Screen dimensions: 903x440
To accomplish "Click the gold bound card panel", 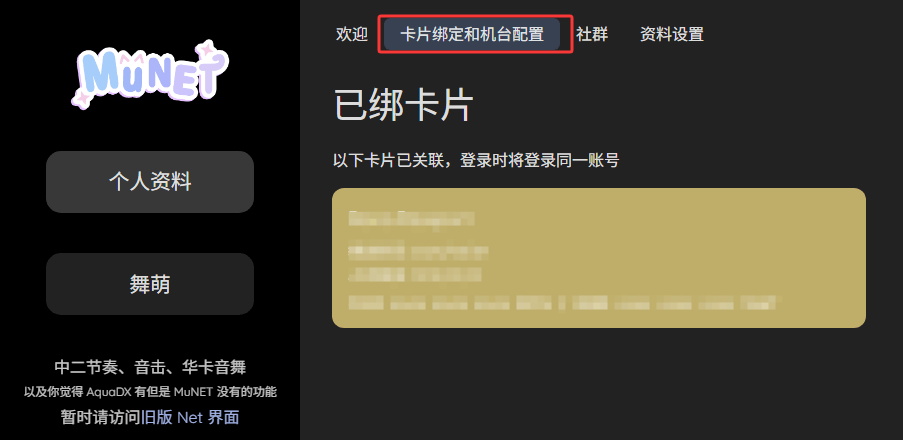I will tap(599, 258).
